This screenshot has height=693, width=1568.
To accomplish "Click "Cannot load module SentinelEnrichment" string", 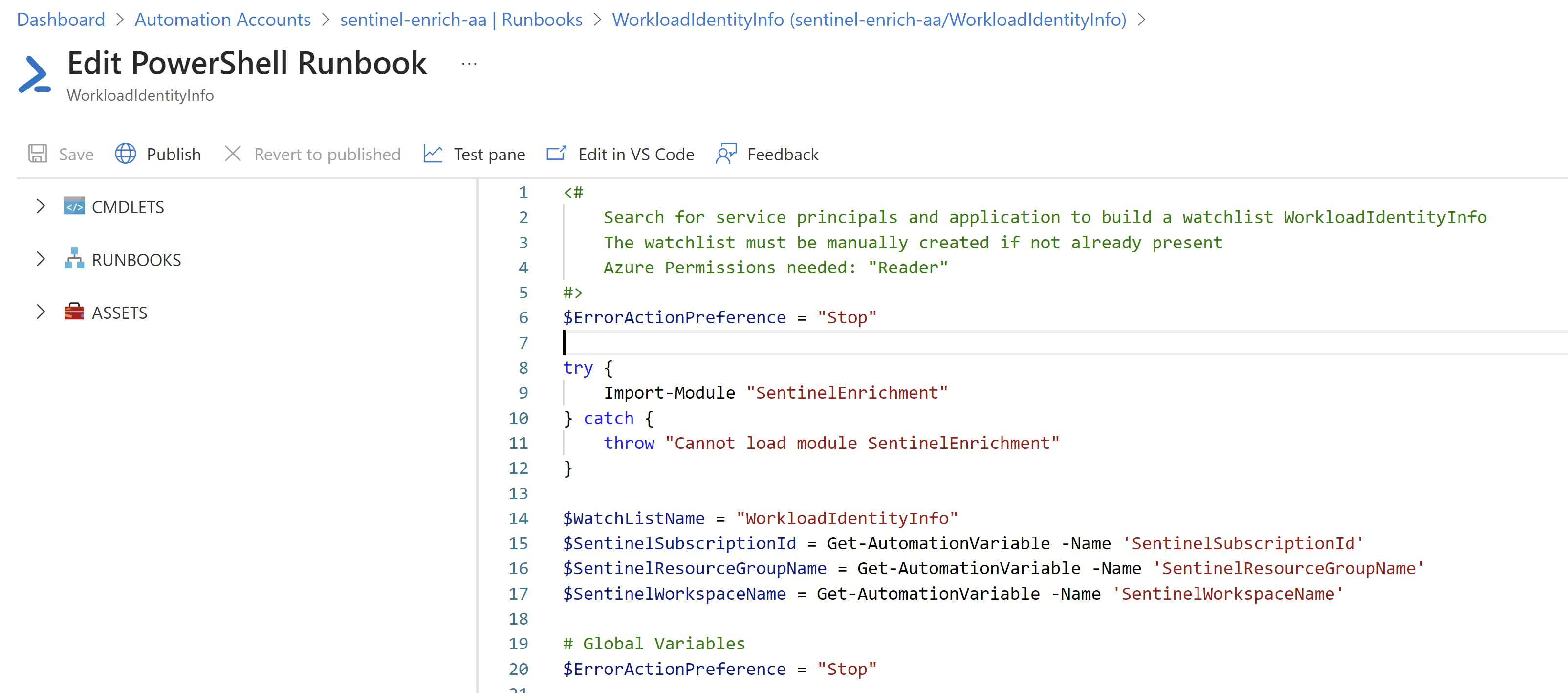I will 863,443.
